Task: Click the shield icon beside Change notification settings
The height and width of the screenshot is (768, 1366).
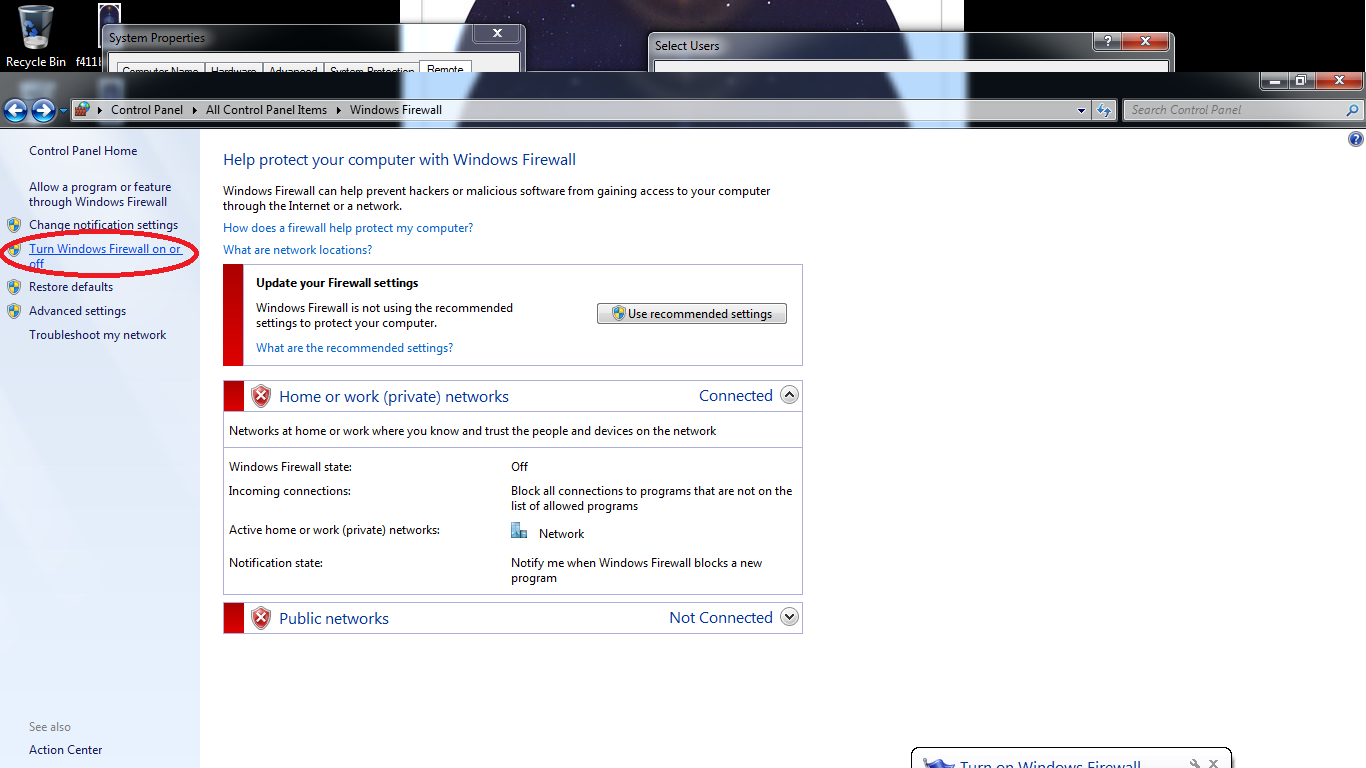Action: pyautogui.click(x=15, y=224)
